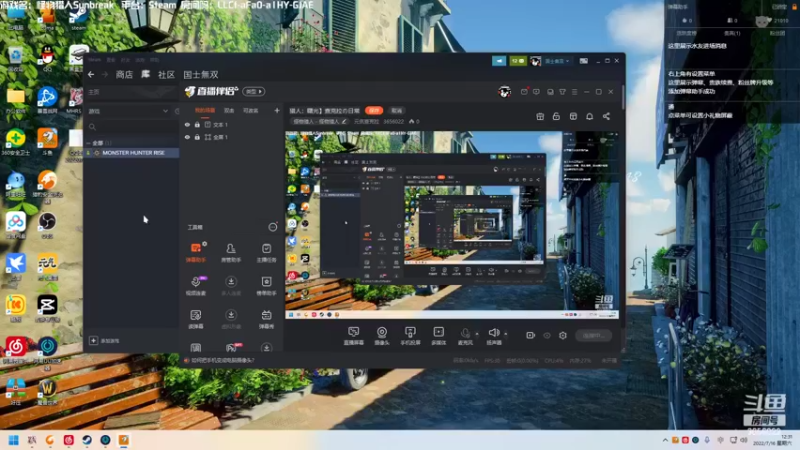
Task: Open the 视频连麦 tool
Action: tap(196, 285)
